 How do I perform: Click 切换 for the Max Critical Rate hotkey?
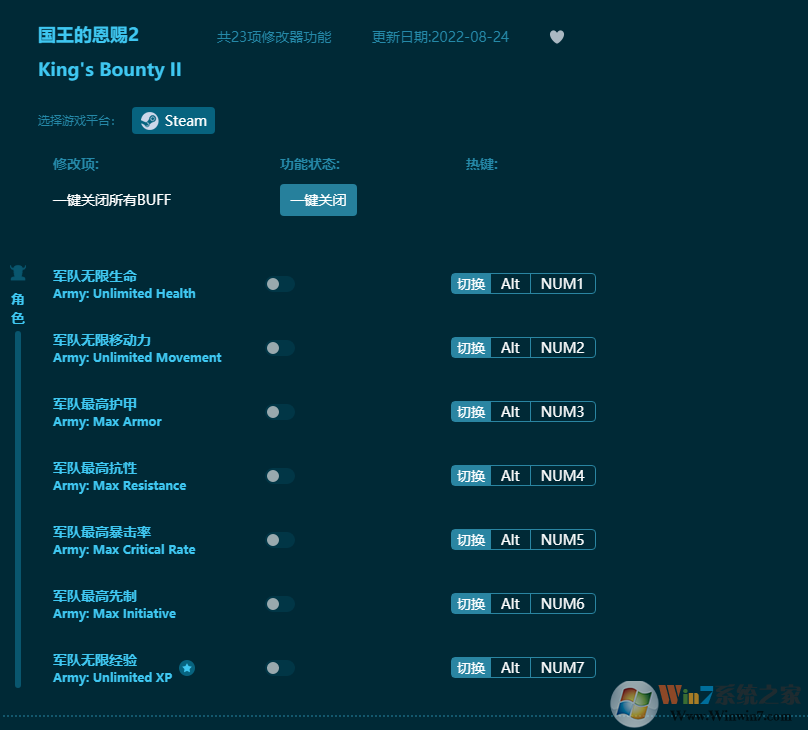tap(470, 539)
